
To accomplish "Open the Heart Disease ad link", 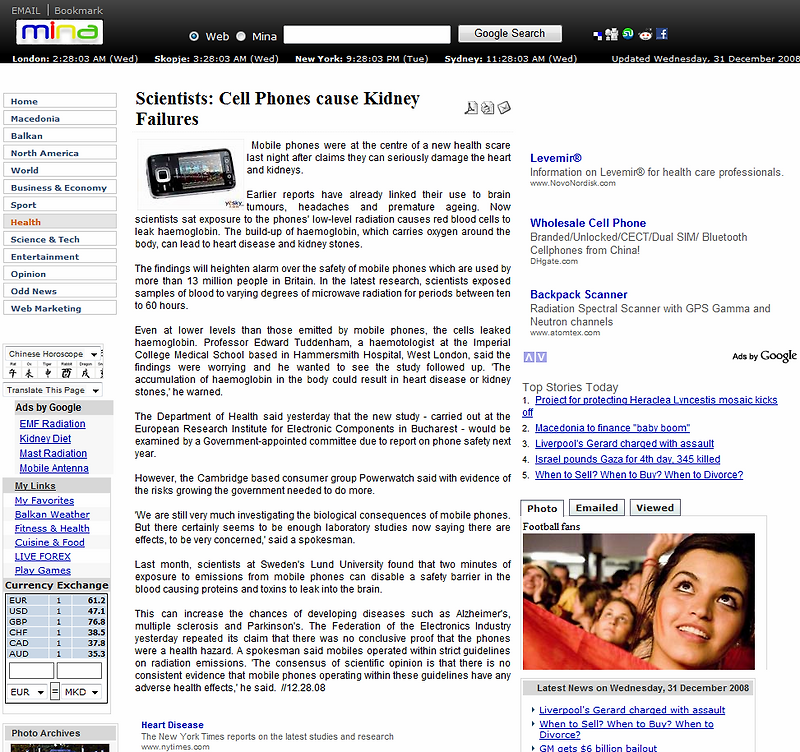I will click(172, 724).
